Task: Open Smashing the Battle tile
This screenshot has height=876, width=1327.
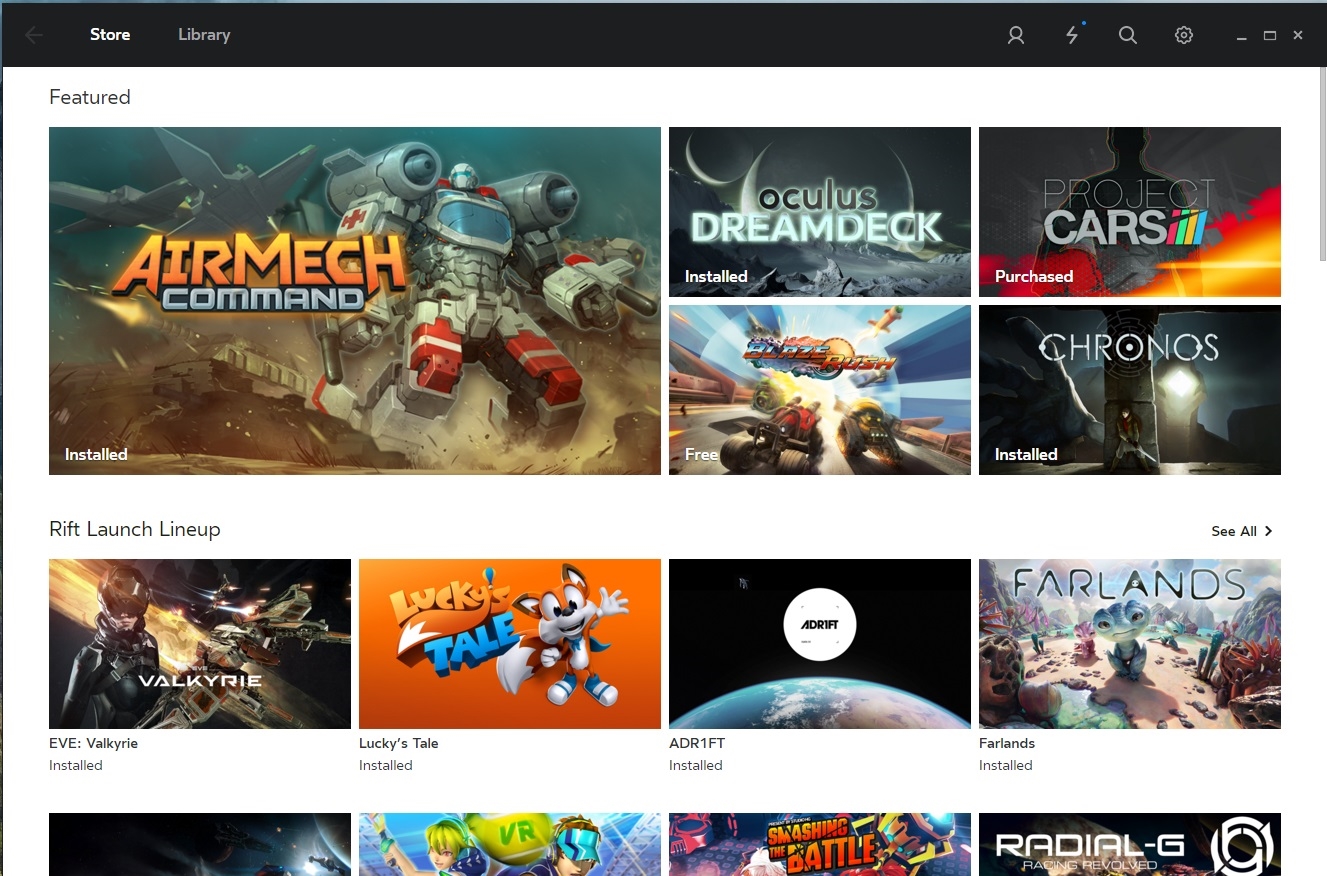Action: pyautogui.click(x=820, y=844)
